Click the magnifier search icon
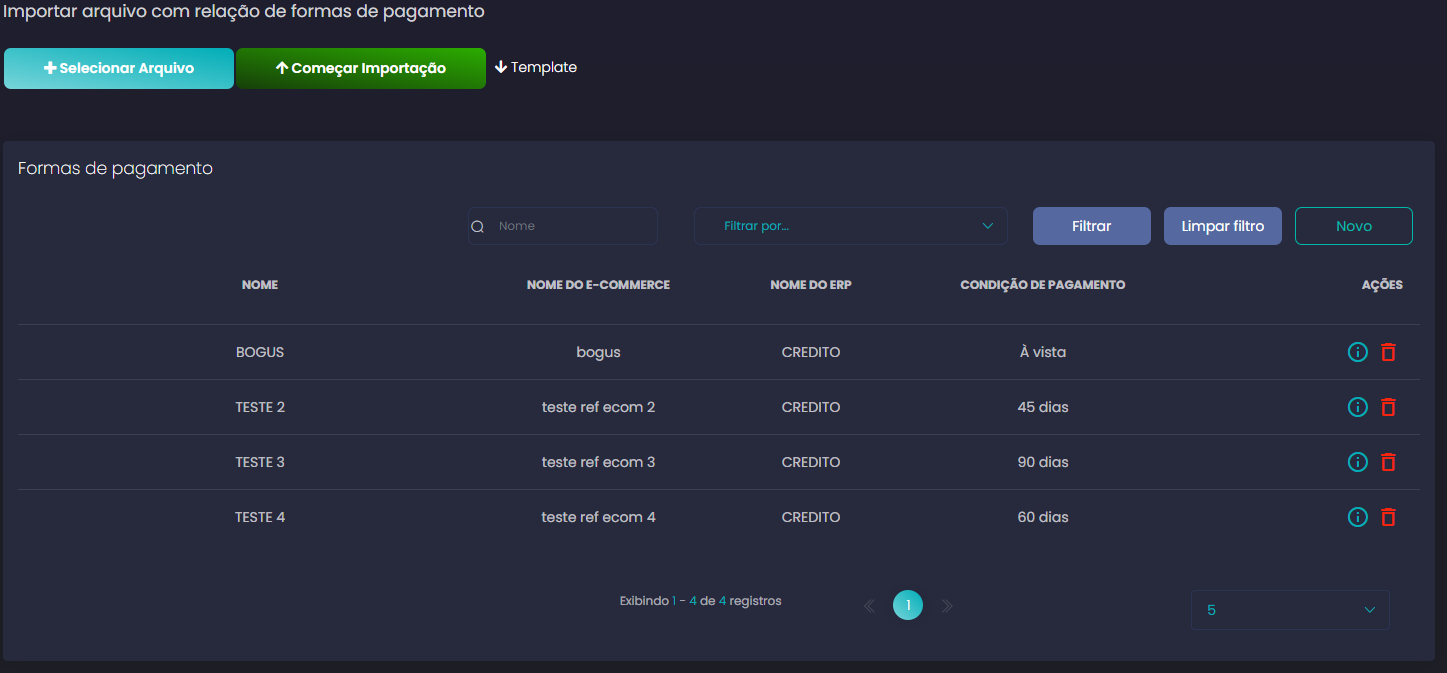 click(478, 226)
